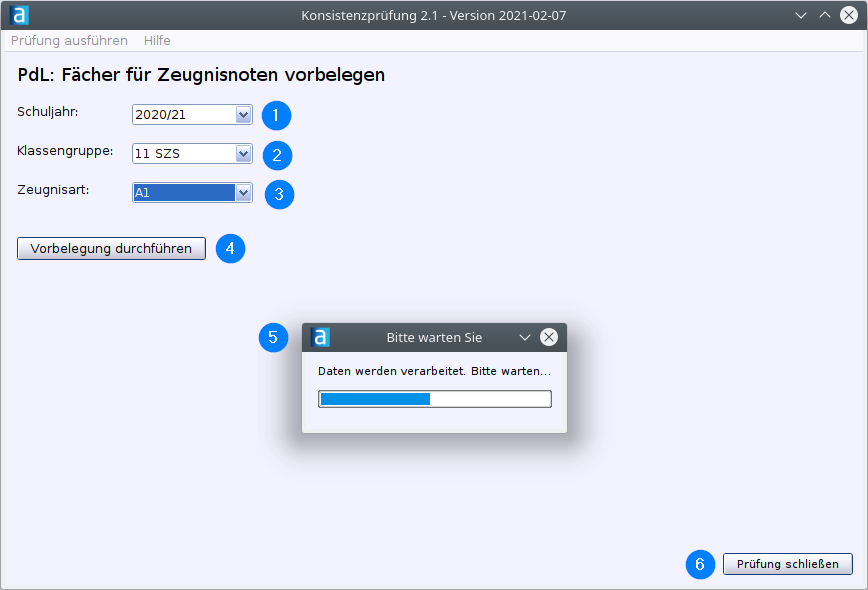868x590 pixels.
Task: Open the Schuljahr dropdown showing 2020/21
Action: (192, 115)
